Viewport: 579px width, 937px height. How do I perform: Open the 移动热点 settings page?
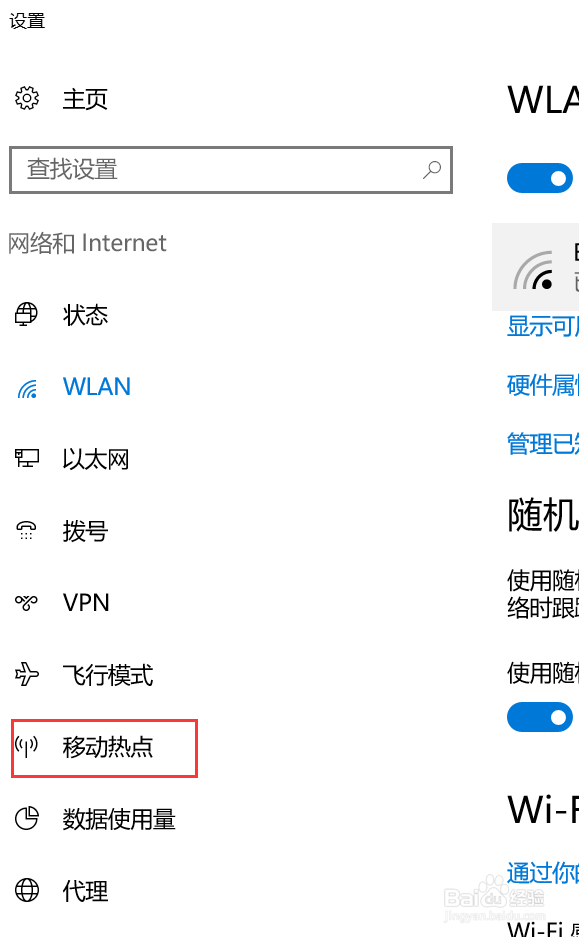[105, 748]
